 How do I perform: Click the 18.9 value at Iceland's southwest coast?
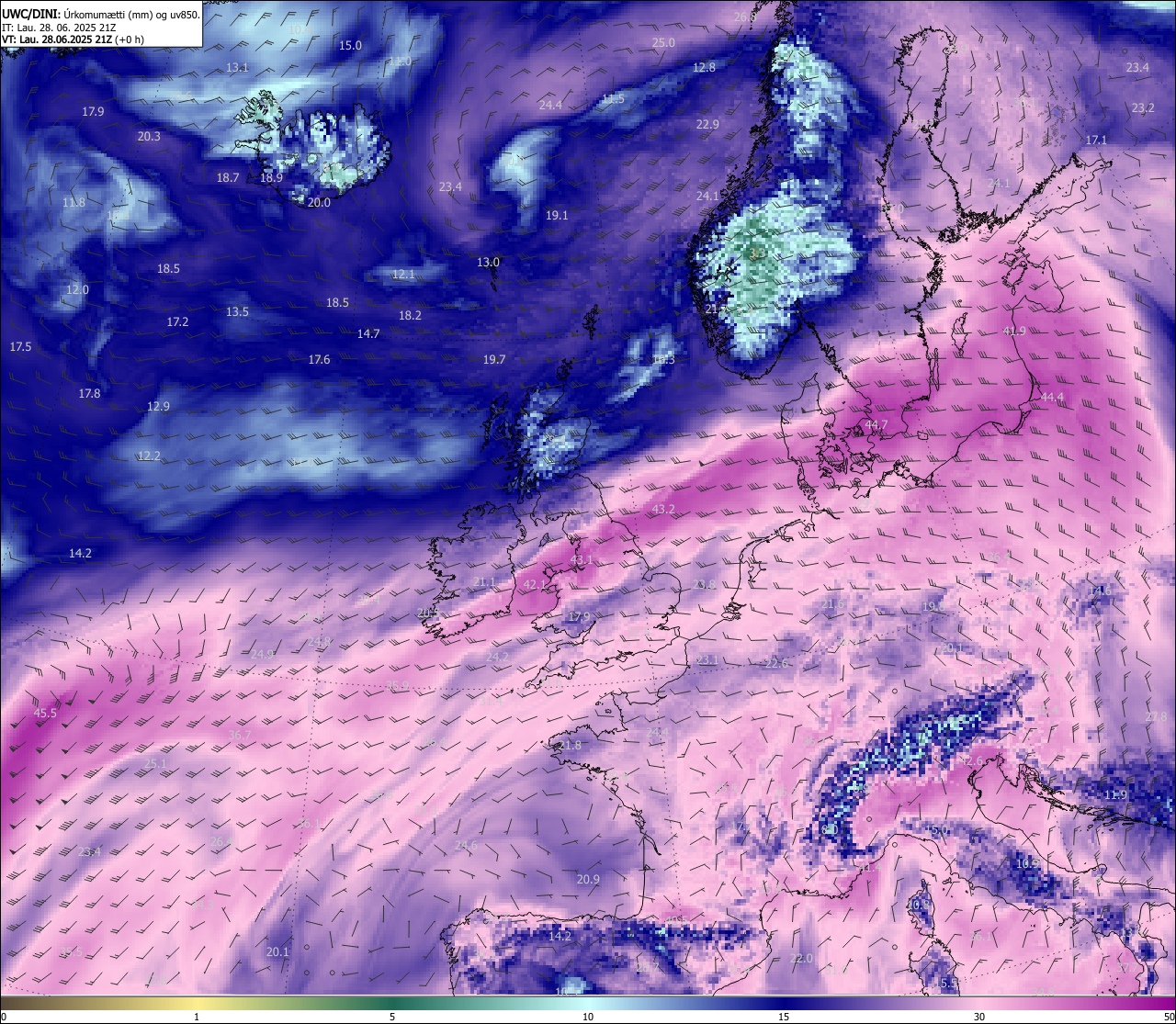pyautogui.click(x=271, y=177)
